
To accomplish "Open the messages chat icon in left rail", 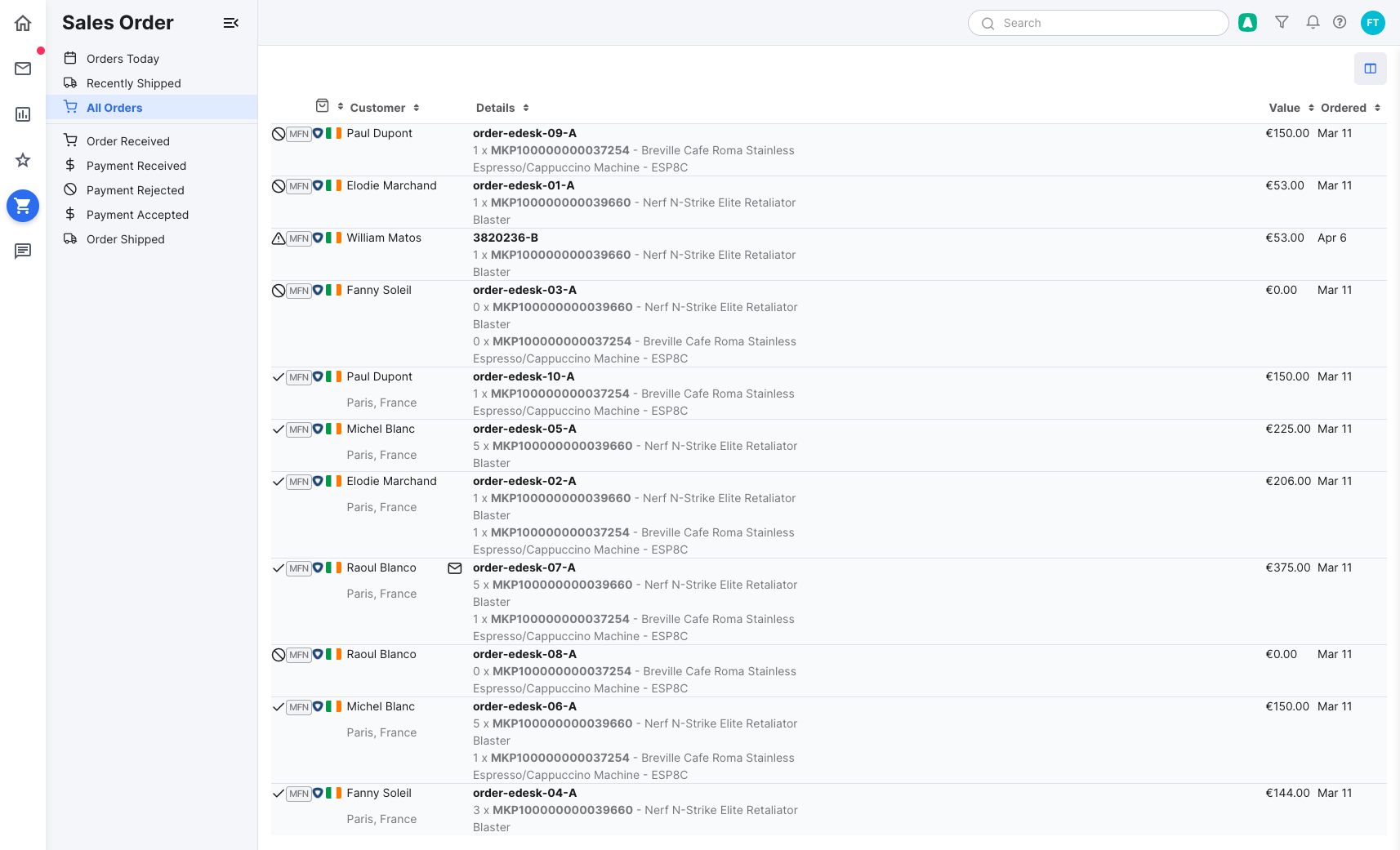I will 23,251.
